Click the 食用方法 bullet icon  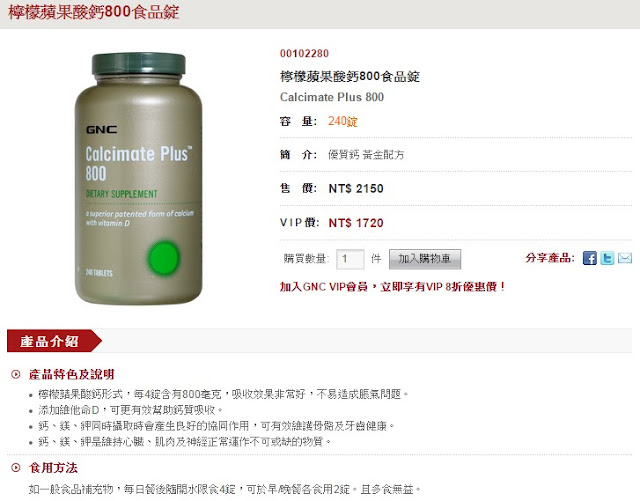pos(16,468)
